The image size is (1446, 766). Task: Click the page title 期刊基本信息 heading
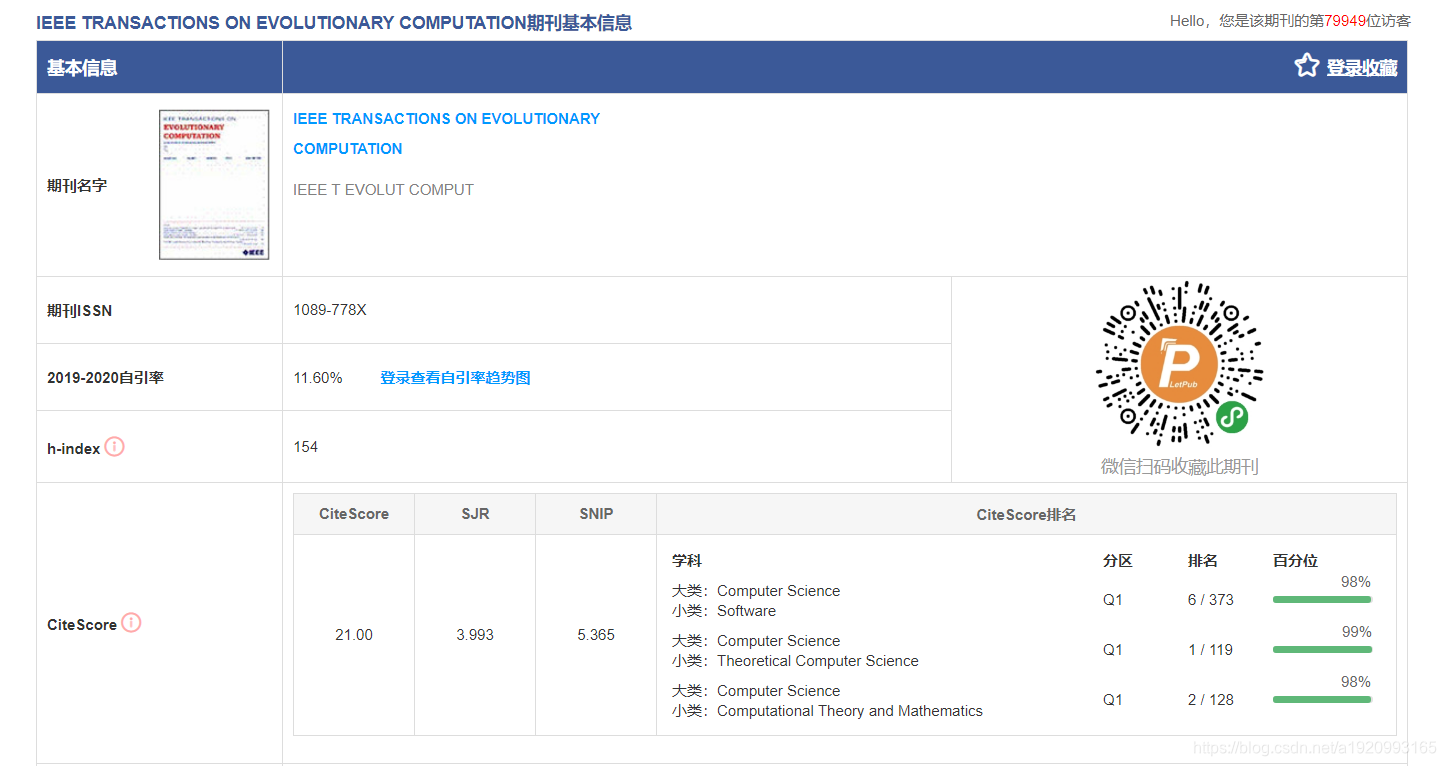[x=334, y=22]
